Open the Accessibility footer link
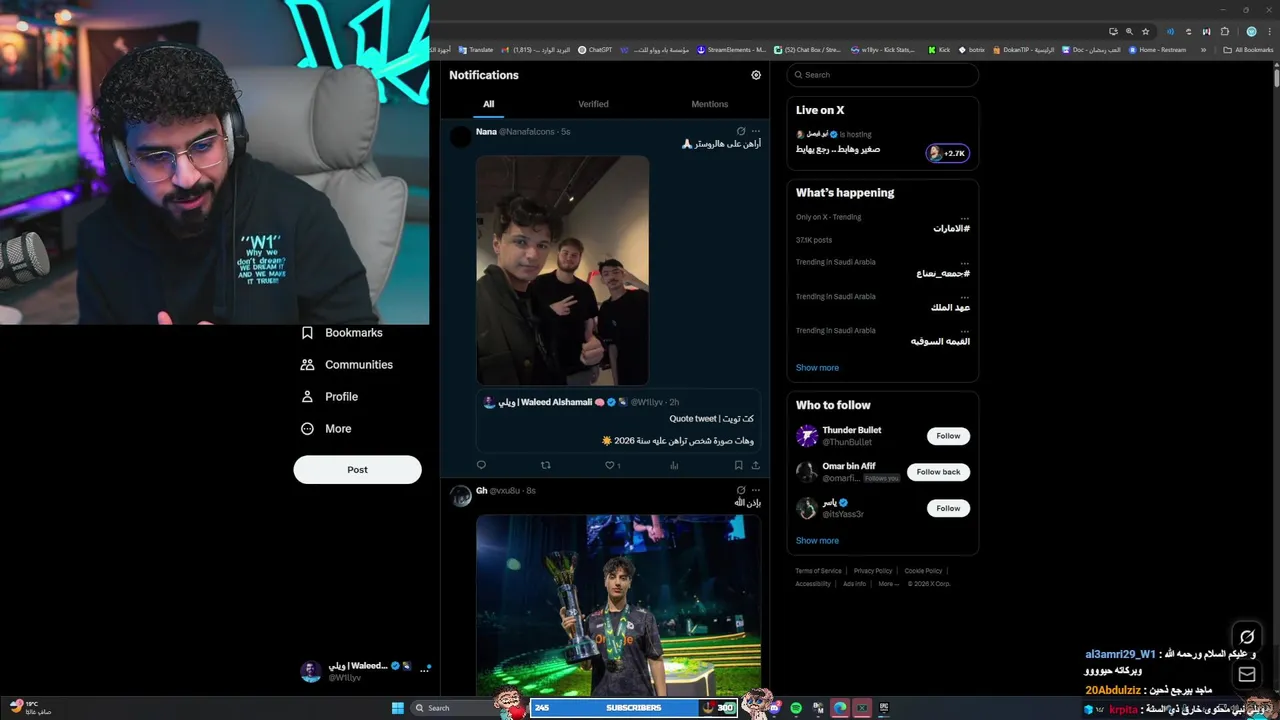 click(x=813, y=584)
